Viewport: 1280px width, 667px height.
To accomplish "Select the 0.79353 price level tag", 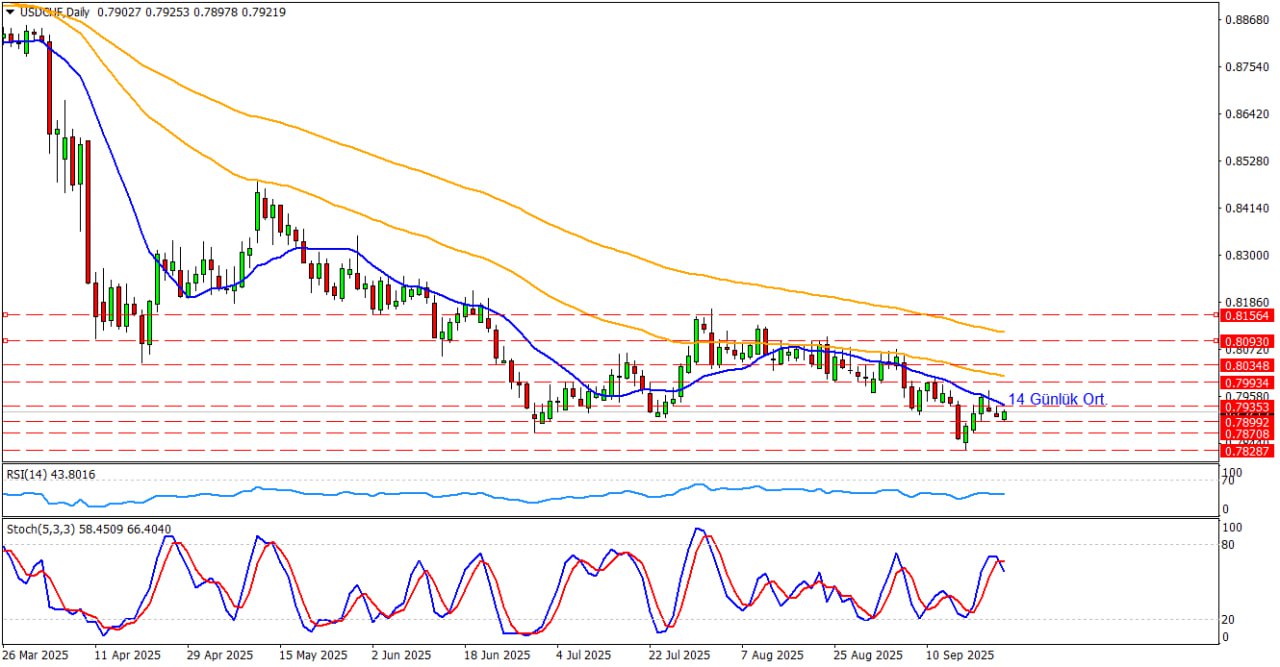I will click(x=1245, y=407).
